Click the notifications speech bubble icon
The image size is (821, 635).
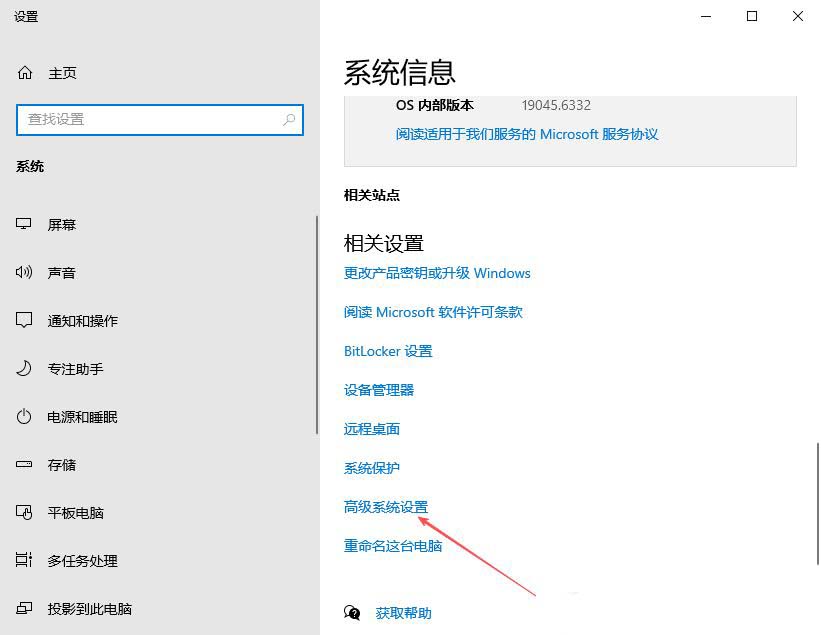point(24,320)
